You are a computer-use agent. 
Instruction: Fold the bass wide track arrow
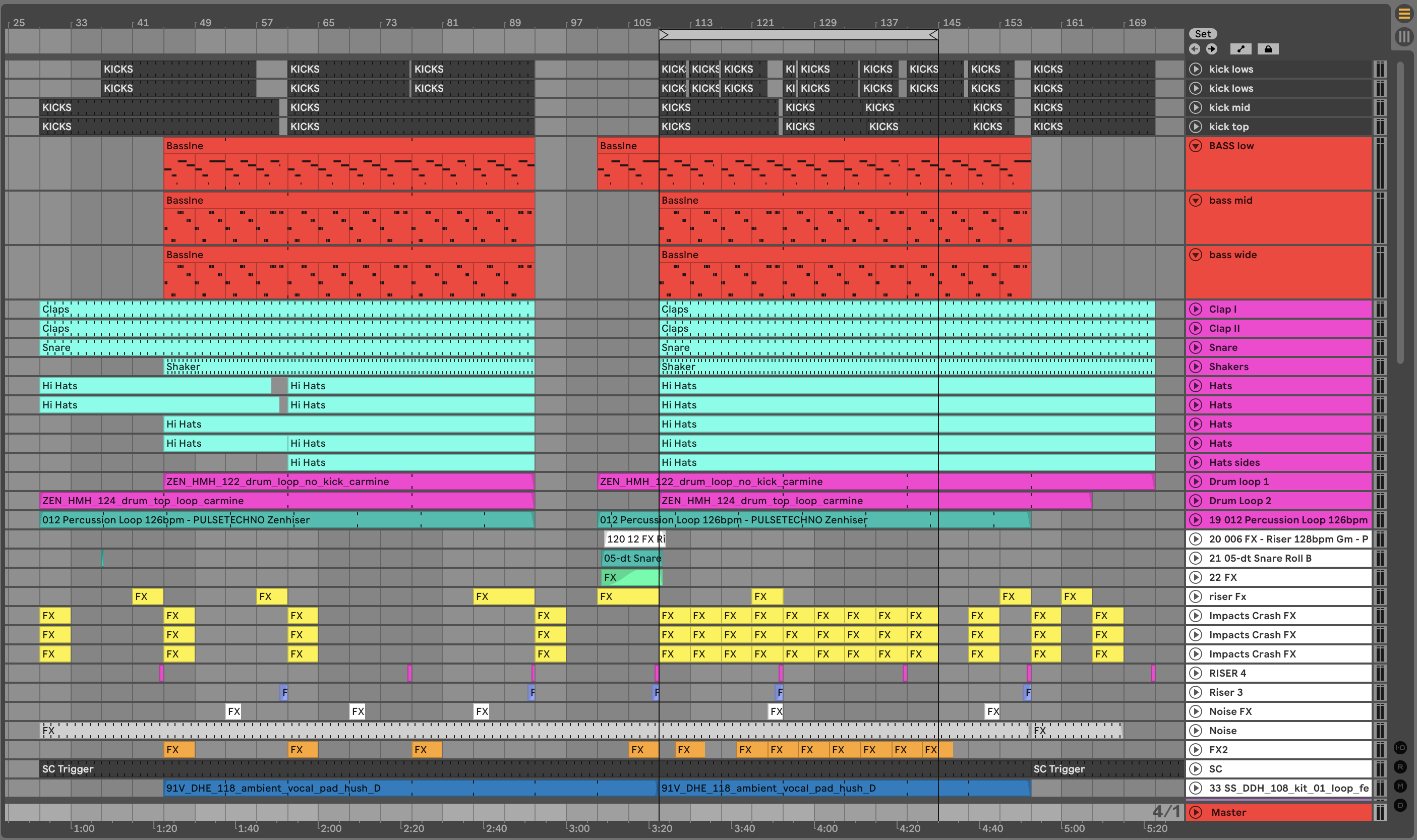[1196, 255]
